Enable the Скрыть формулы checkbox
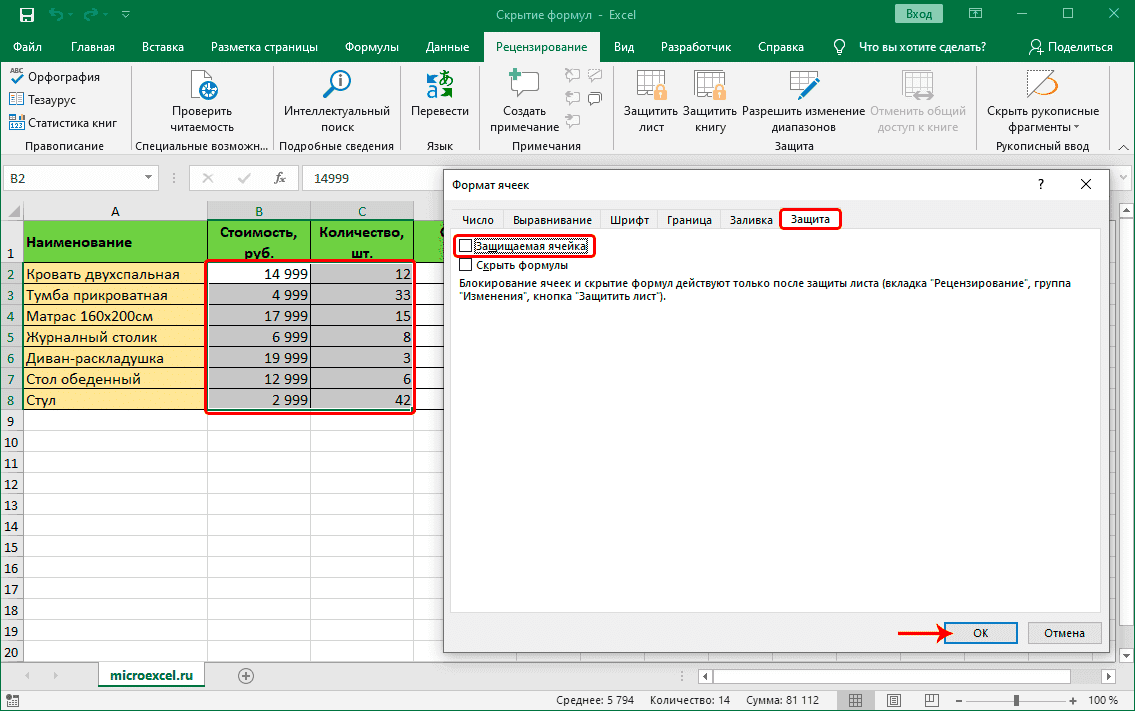The height and width of the screenshot is (711, 1135). [x=465, y=266]
